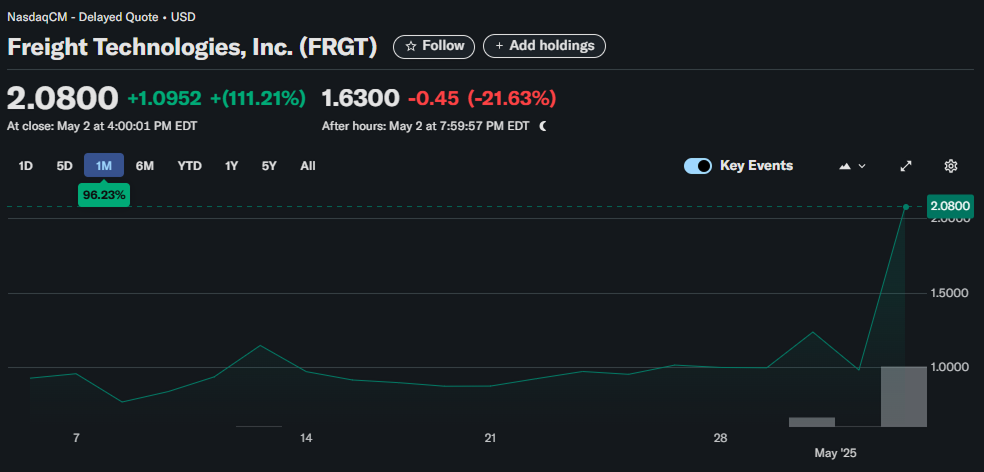Click the 96.23% return badge

(104, 195)
